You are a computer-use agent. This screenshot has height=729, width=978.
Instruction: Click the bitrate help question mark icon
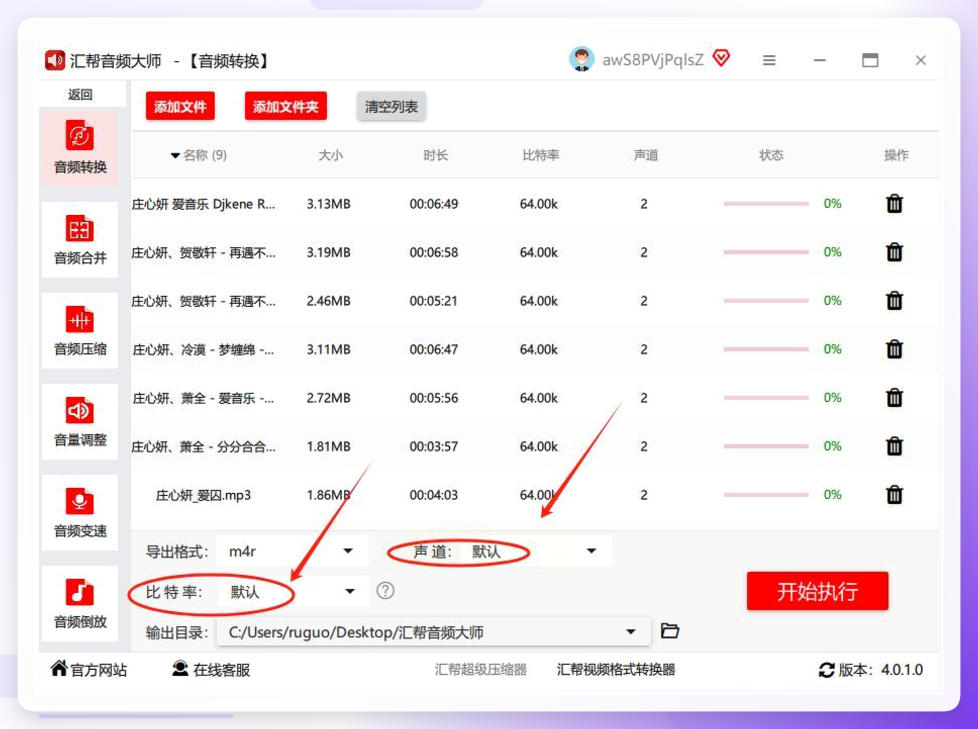385,591
